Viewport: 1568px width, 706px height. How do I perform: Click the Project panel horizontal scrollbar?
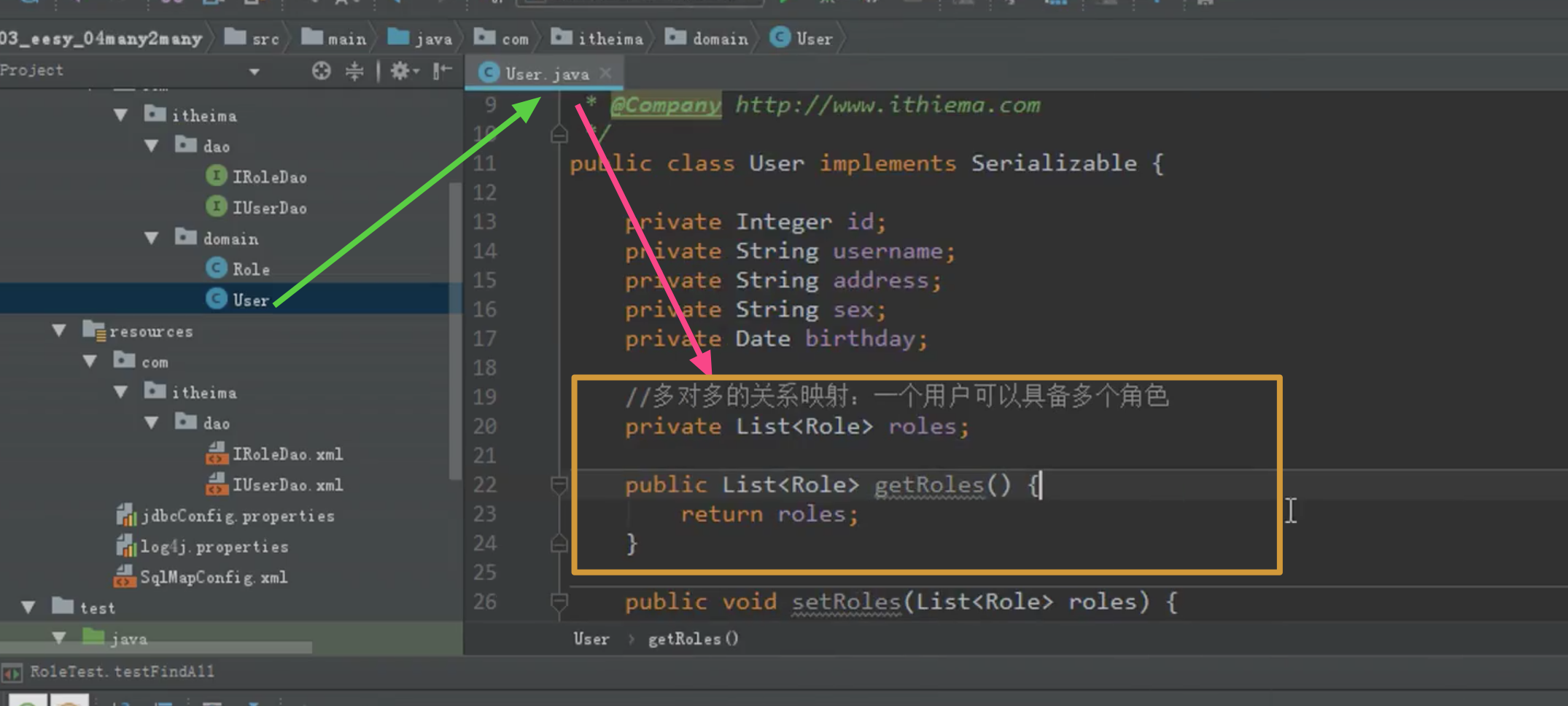(x=156, y=647)
